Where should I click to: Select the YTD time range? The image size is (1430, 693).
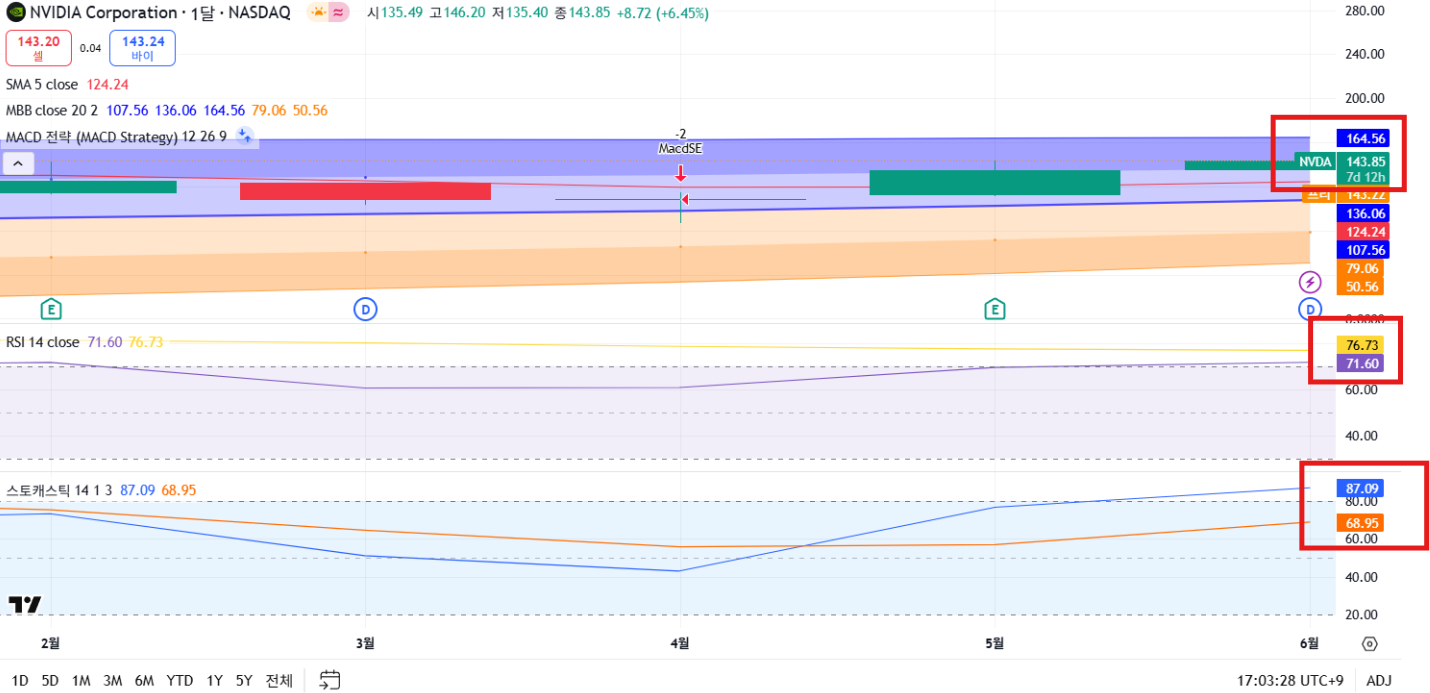pyautogui.click(x=180, y=680)
